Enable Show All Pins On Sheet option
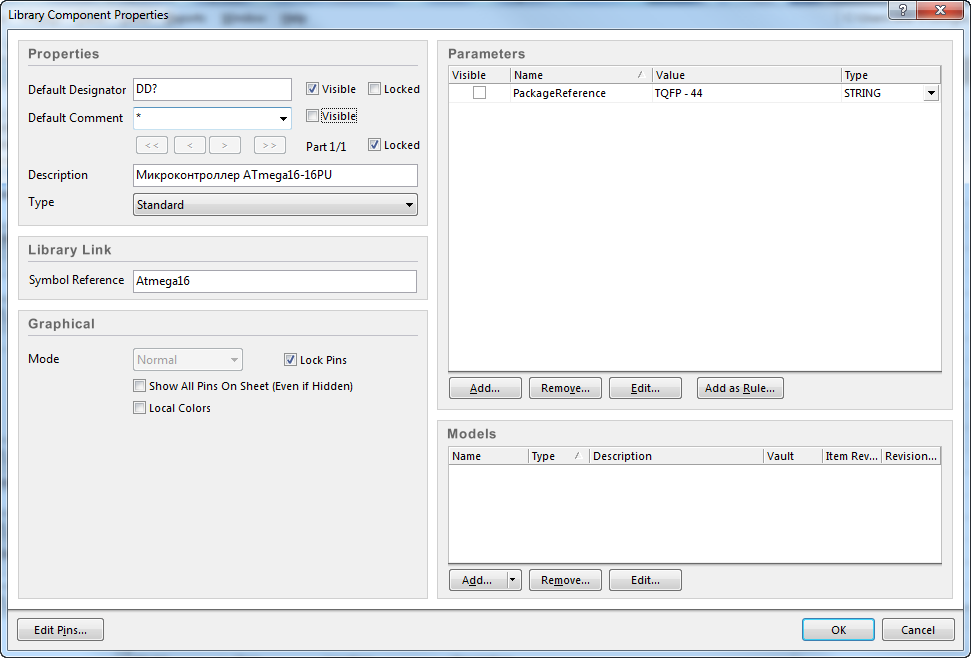 [139, 386]
